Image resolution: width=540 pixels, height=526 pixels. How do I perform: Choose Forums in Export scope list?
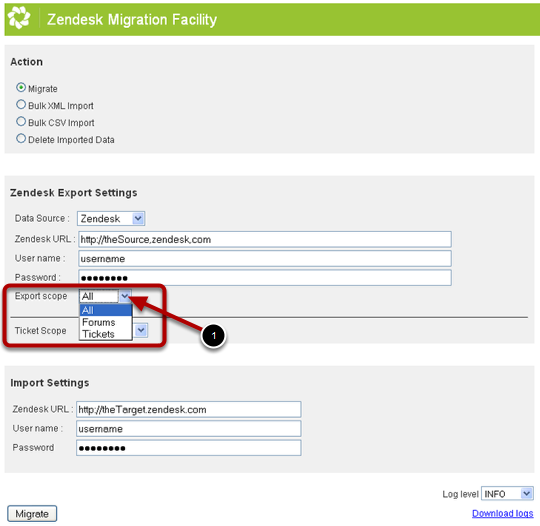point(106,322)
